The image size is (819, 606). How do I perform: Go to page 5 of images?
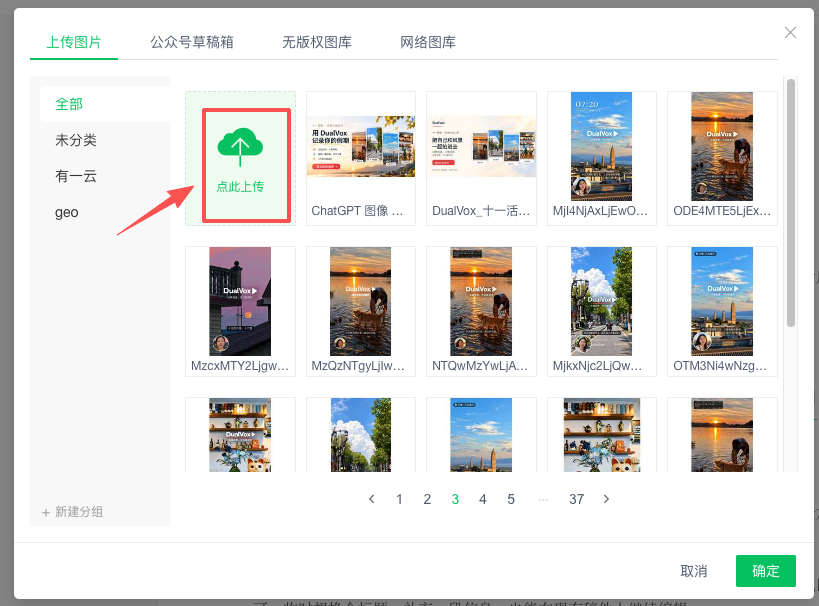(511, 499)
